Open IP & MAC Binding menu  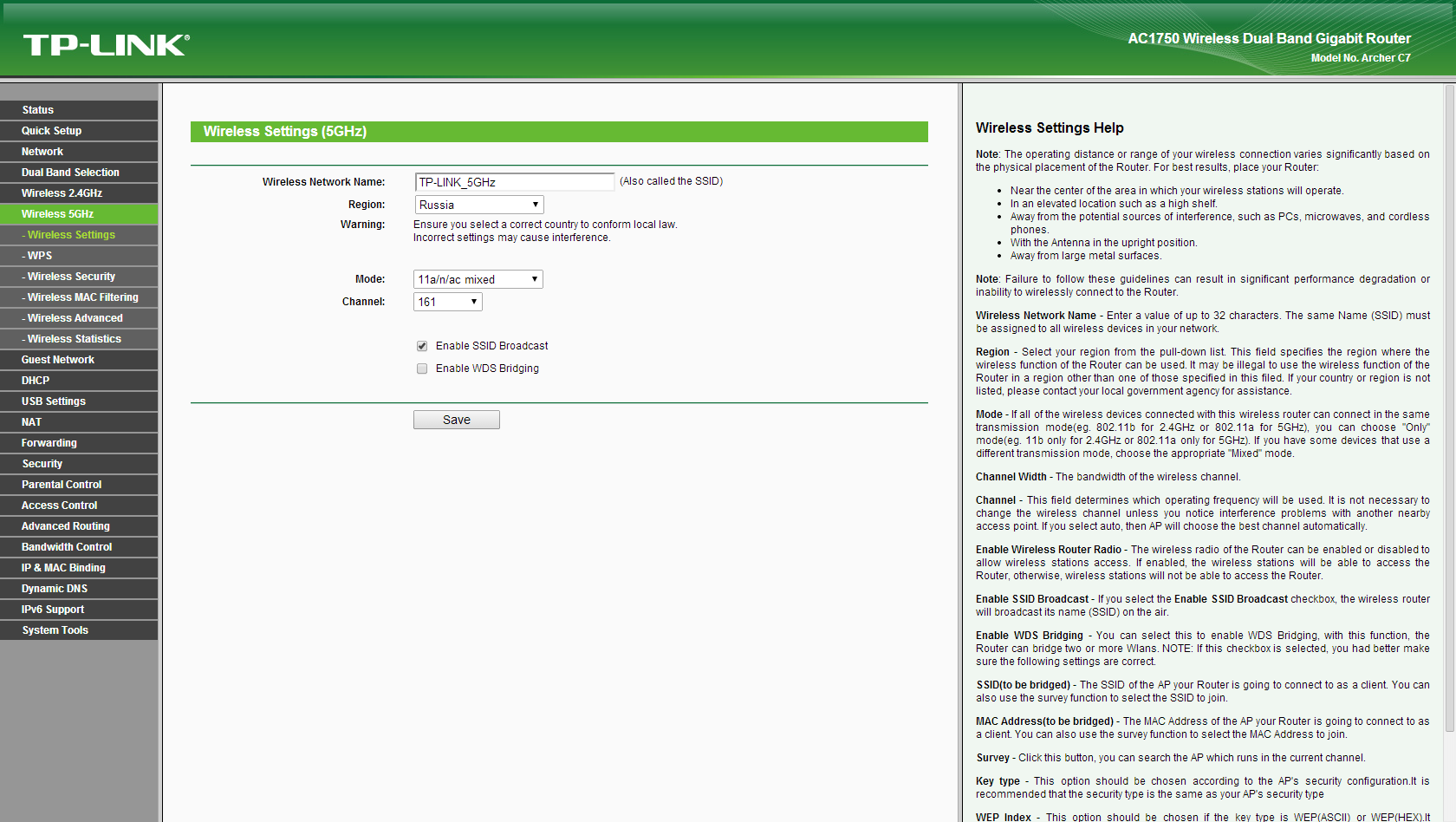[79, 568]
